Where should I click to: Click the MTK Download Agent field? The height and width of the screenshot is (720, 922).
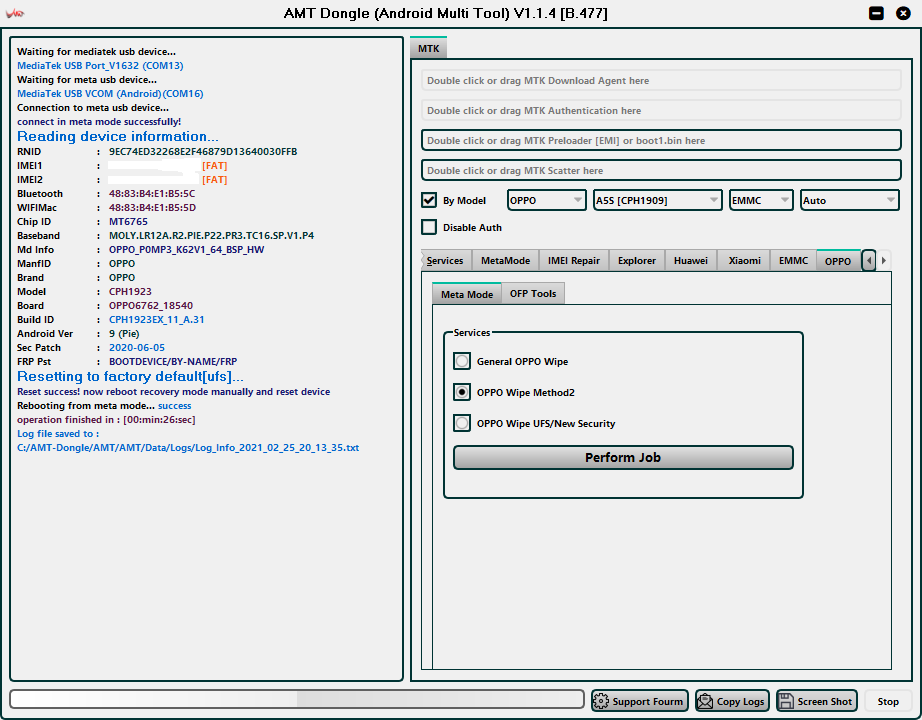pos(661,81)
